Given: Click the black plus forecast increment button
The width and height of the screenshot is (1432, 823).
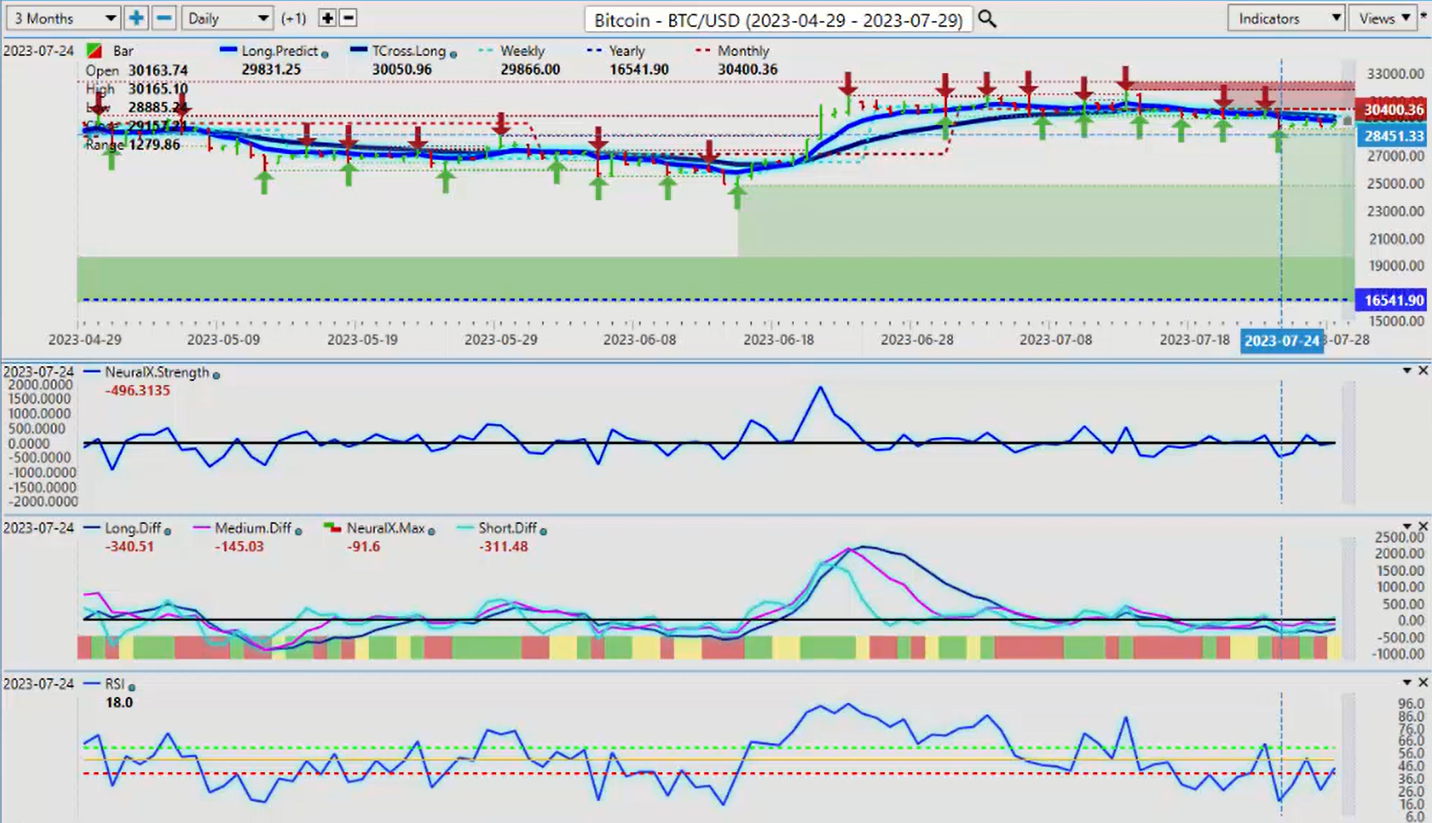Looking at the screenshot, I should point(327,18).
